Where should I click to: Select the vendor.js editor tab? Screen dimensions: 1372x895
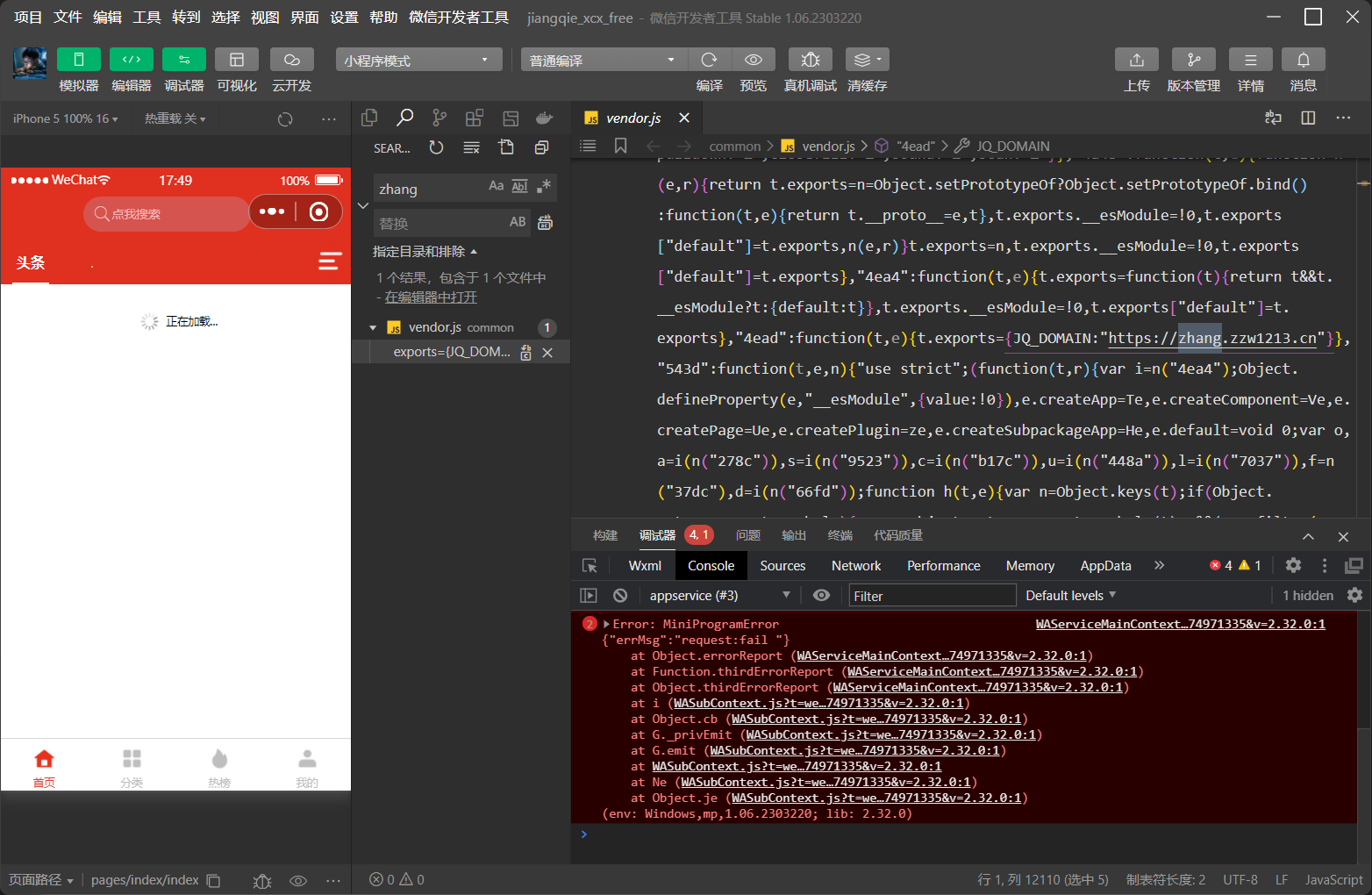tap(634, 118)
